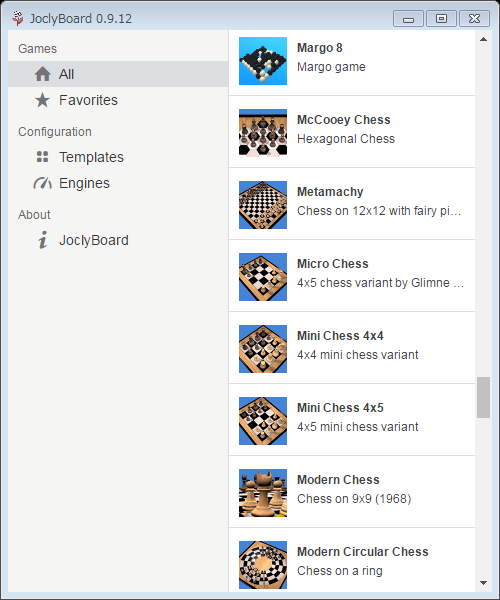
Task: Click the vertical scrollbar thumb
Action: (484, 398)
